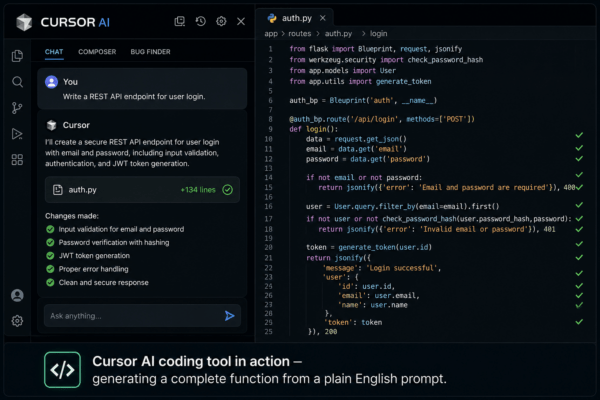Click the "auth_bp = Blueprint('auth', __name__)" line
The image size is (600, 400).
[363, 100]
